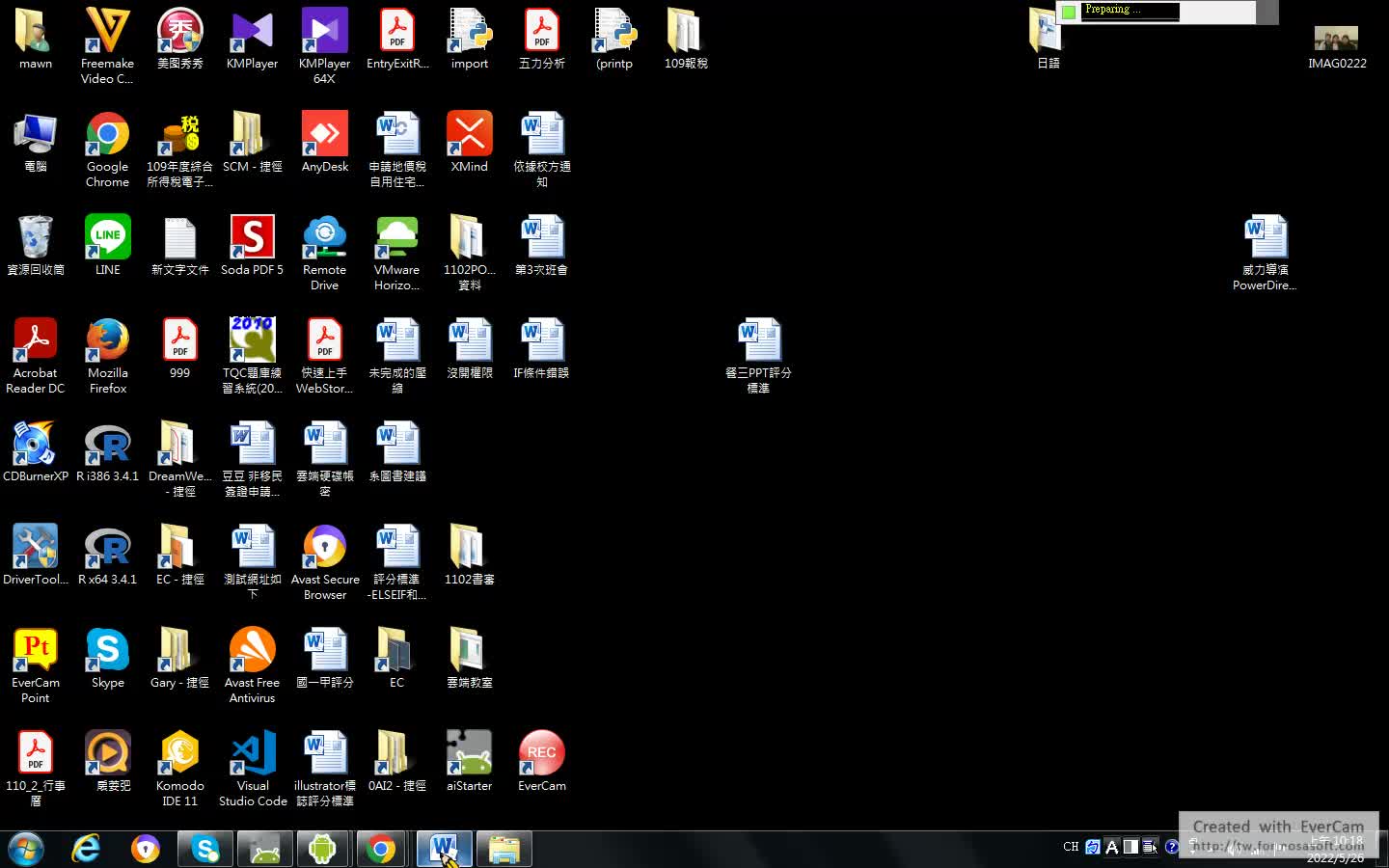Select the R x64 3.4.1 shortcut
This screenshot has width=1389, height=868.
point(107,554)
